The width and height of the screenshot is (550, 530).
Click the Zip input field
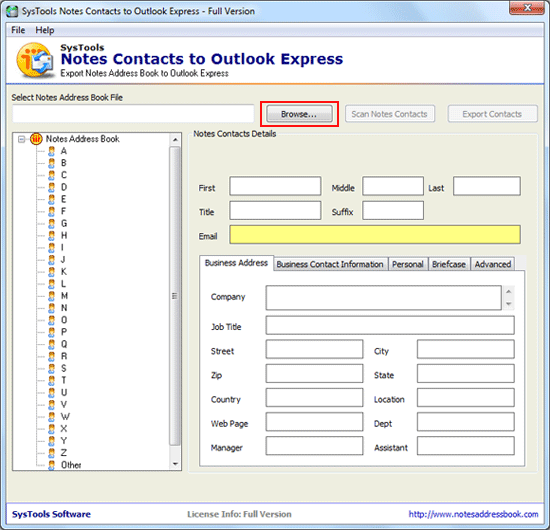[314, 374]
